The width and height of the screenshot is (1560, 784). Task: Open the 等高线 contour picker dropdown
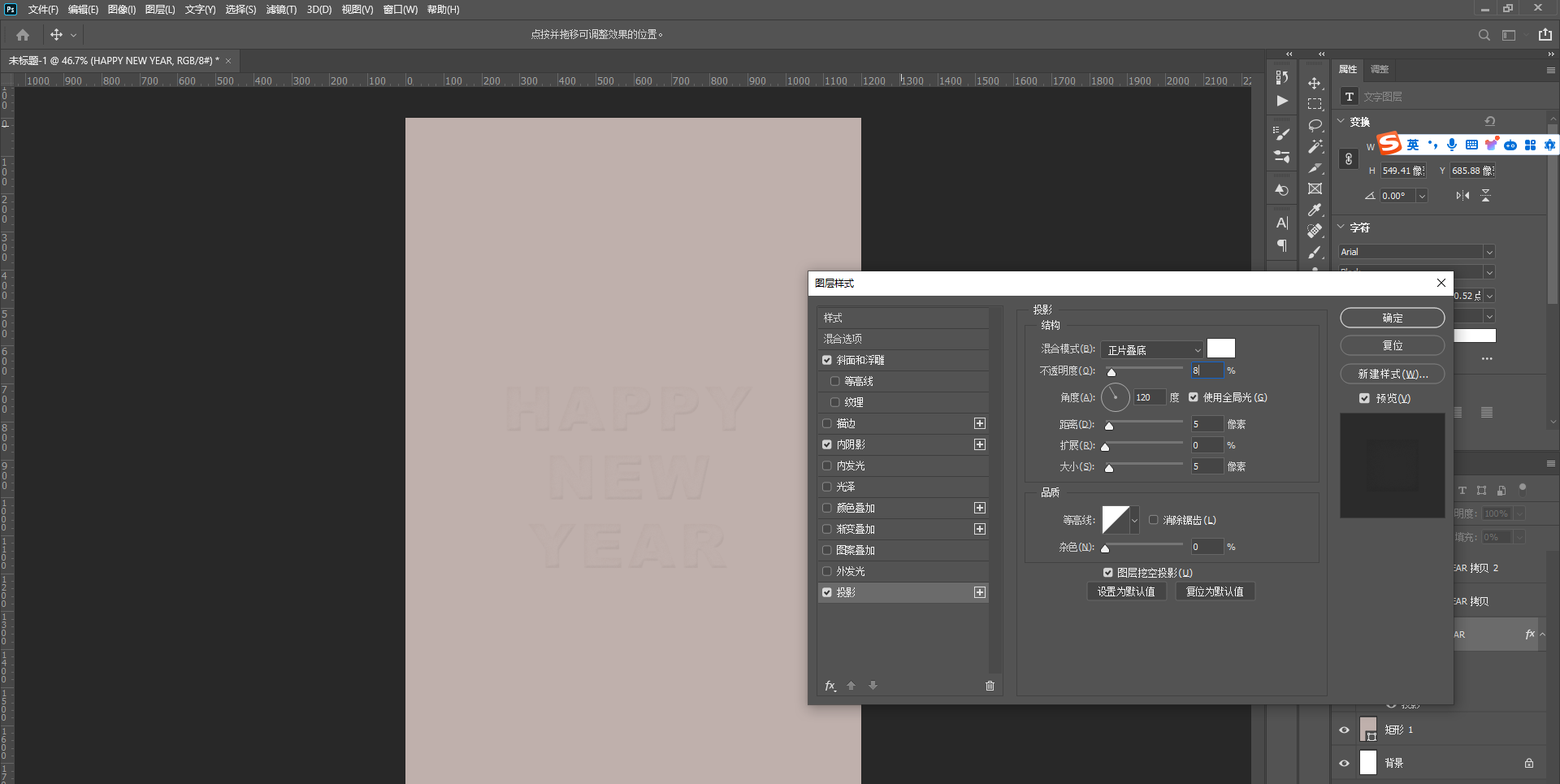(1134, 520)
